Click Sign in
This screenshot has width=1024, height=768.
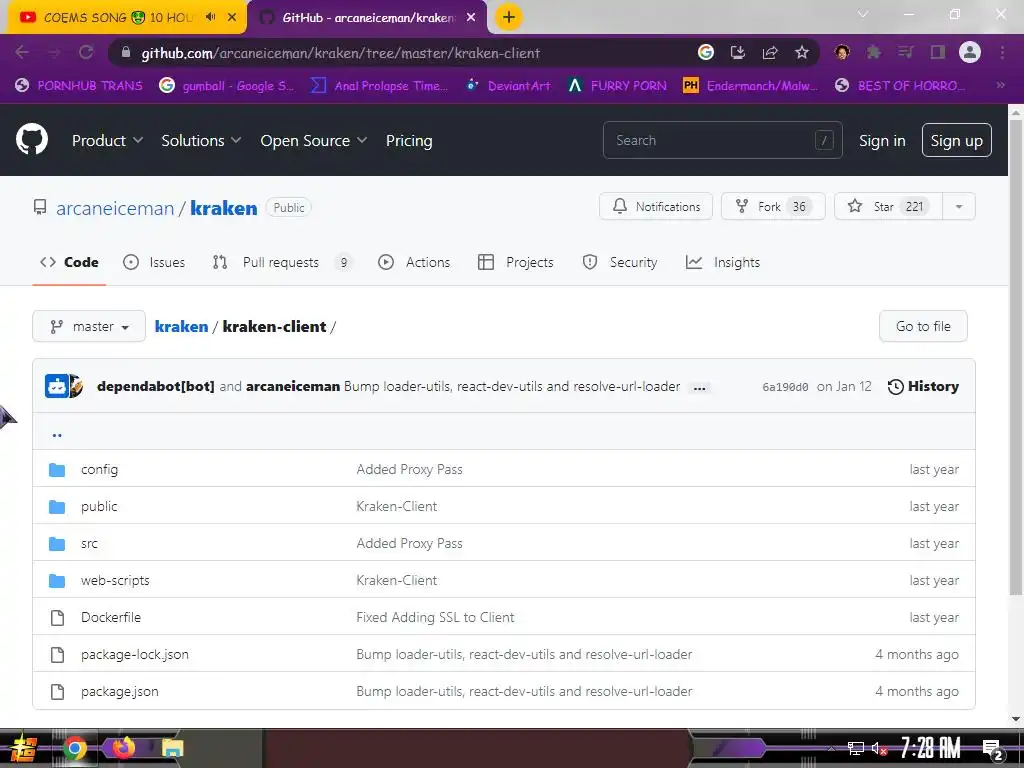point(882,140)
